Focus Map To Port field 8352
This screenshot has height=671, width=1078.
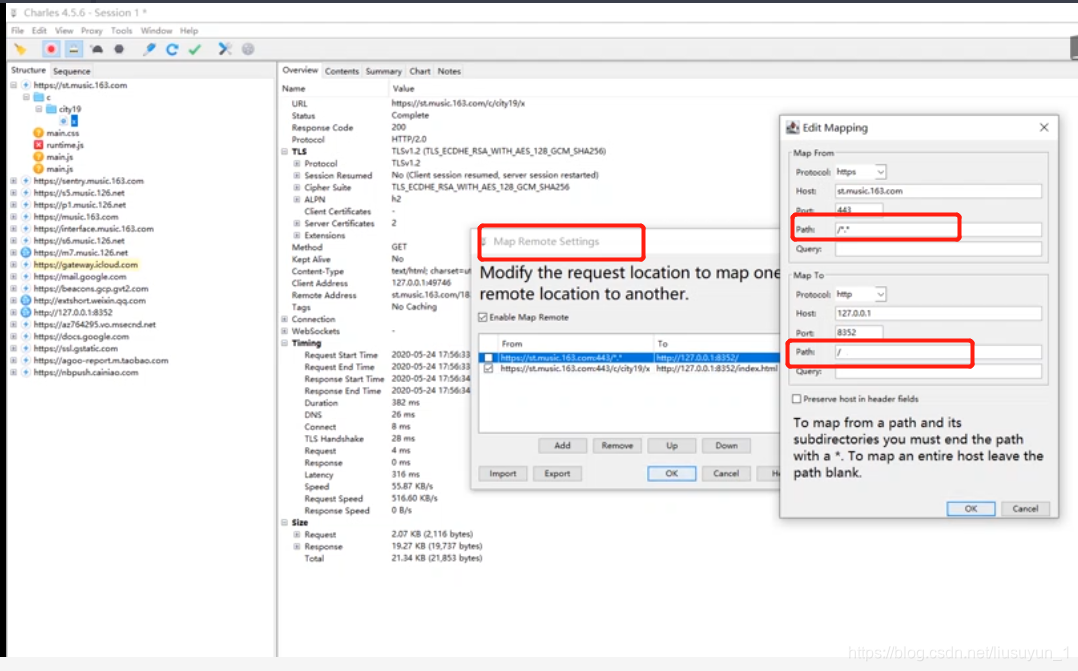(x=859, y=333)
